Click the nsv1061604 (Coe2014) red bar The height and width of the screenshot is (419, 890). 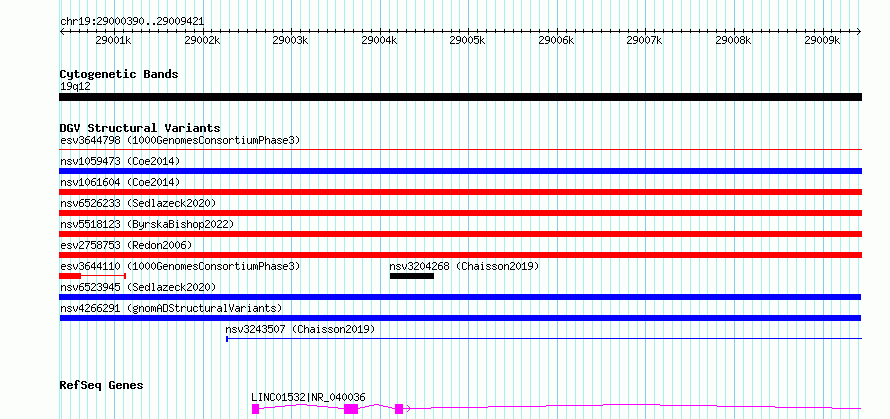[460, 192]
